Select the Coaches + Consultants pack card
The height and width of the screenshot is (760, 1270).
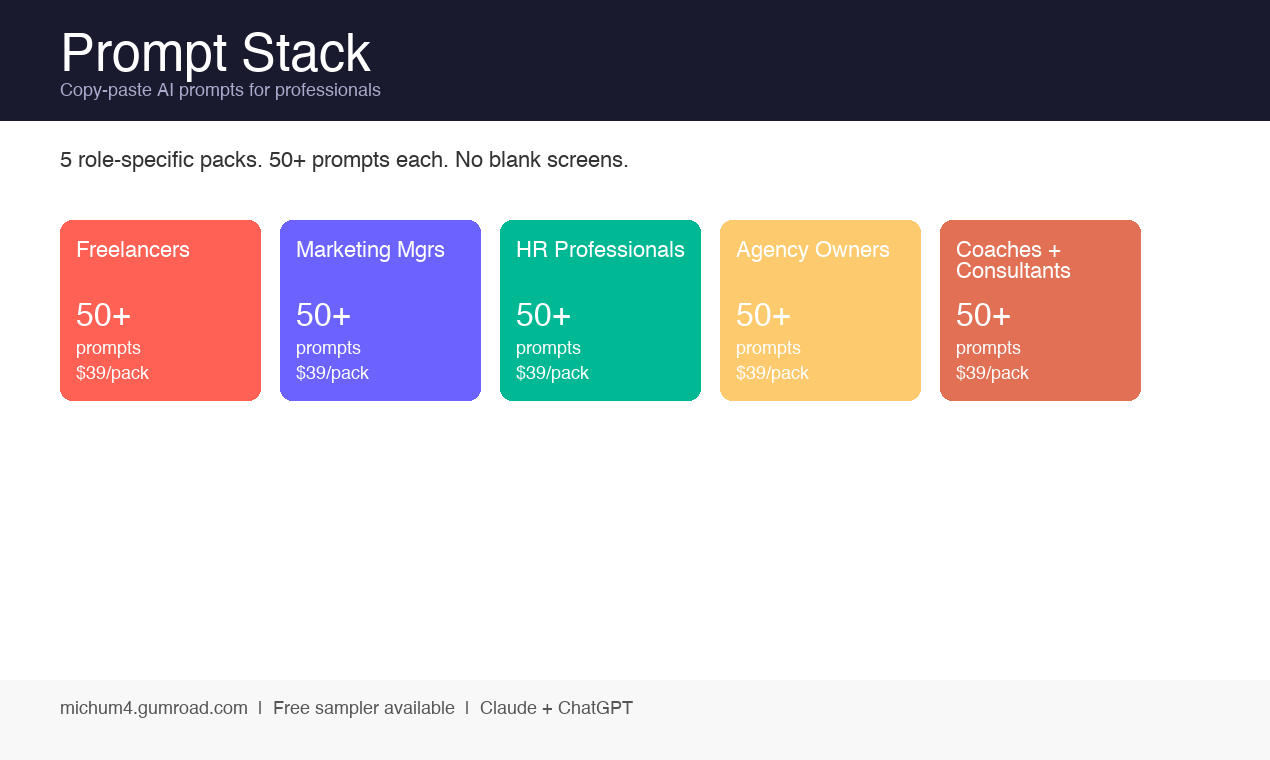(1040, 310)
